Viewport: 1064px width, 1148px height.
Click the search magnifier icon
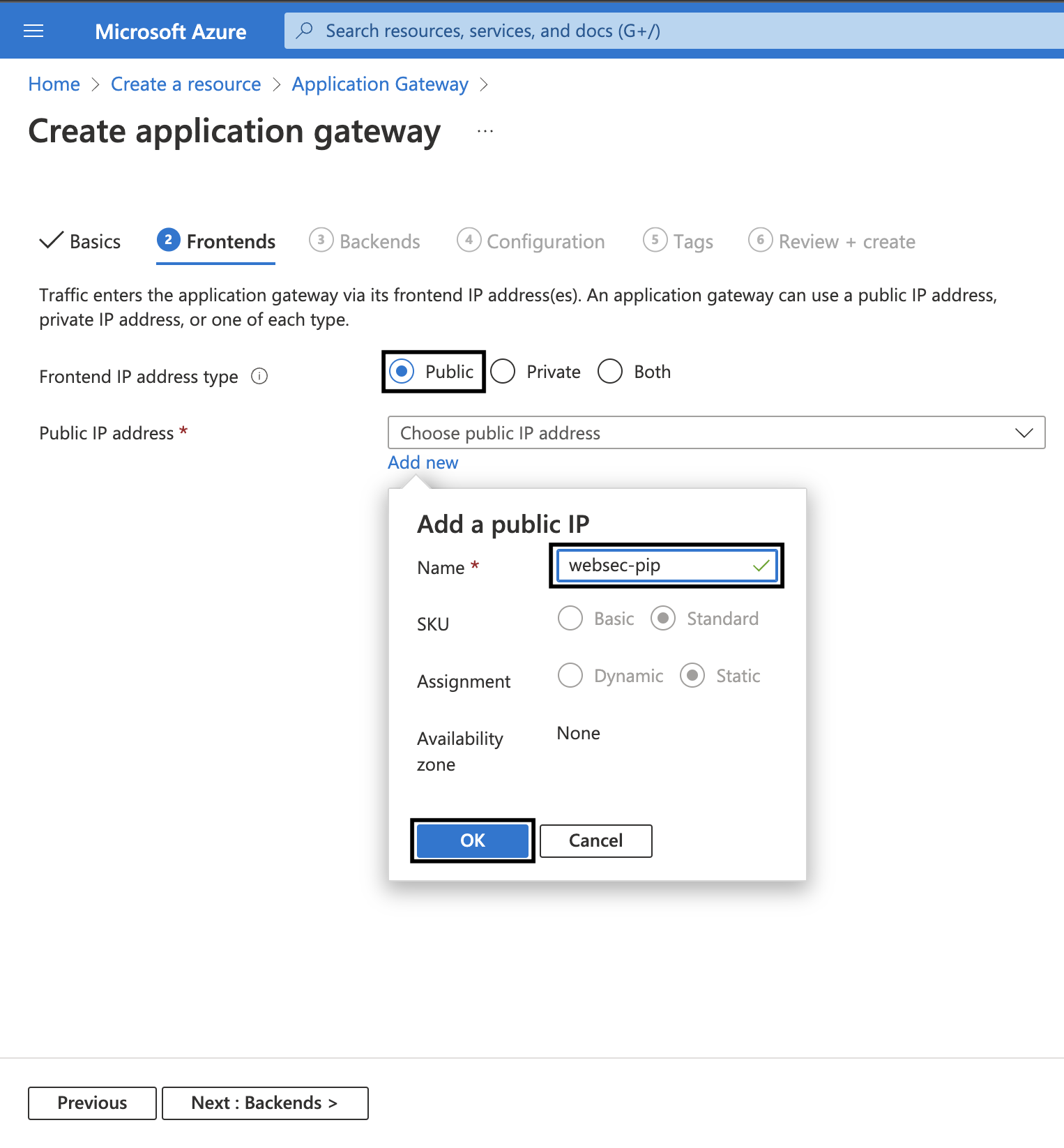click(305, 31)
